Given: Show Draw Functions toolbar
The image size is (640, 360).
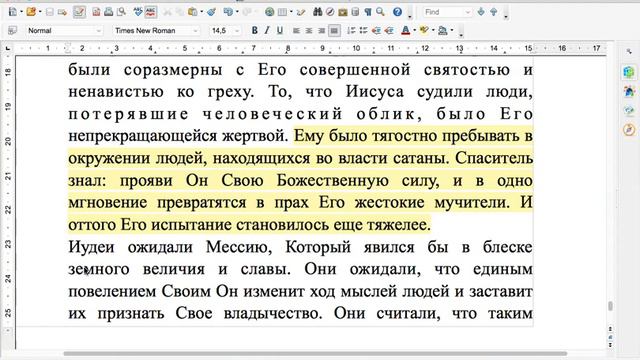Looking at the screenshot, I should [301, 12].
